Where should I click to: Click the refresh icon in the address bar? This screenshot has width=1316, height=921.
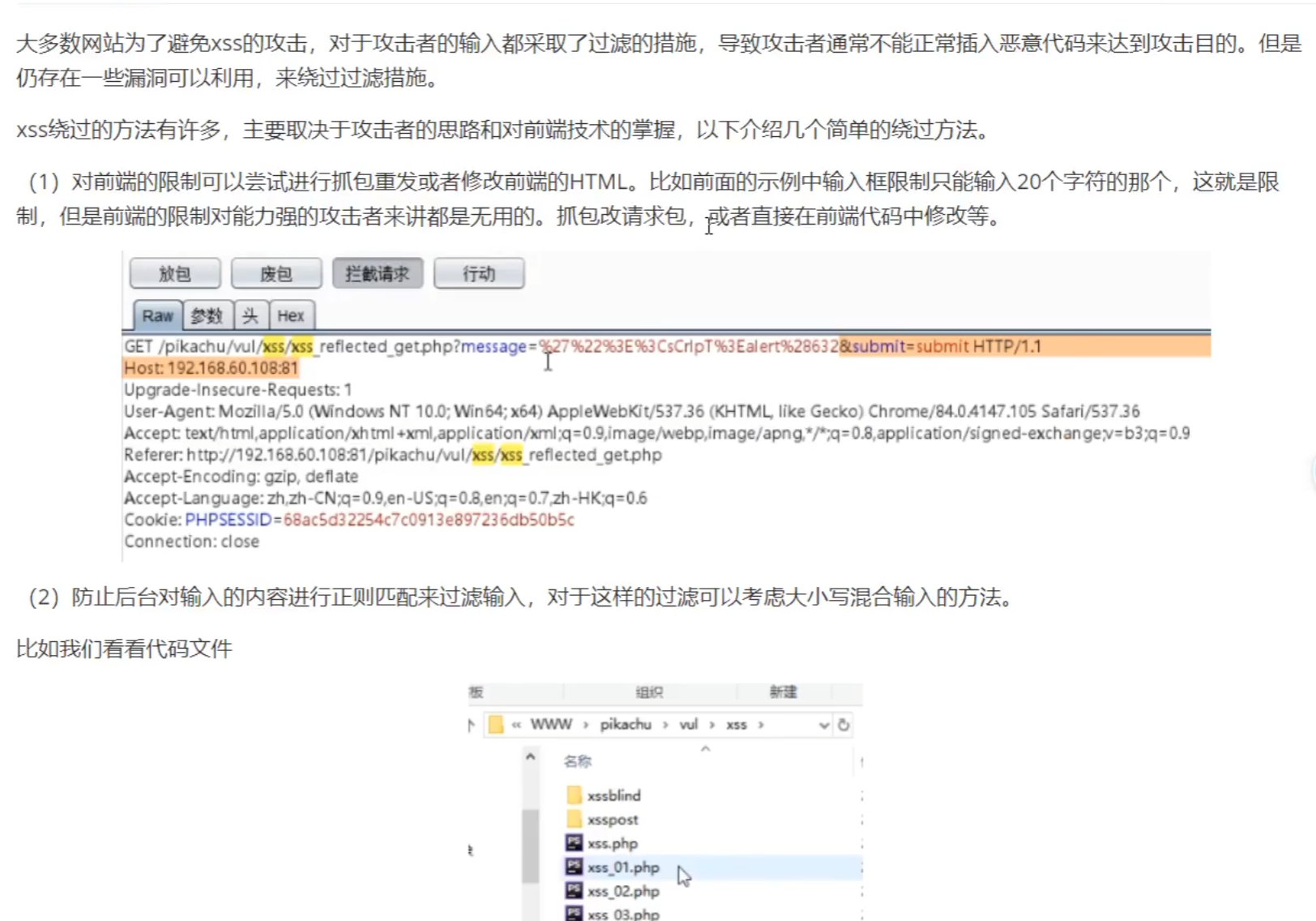pyautogui.click(x=844, y=725)
